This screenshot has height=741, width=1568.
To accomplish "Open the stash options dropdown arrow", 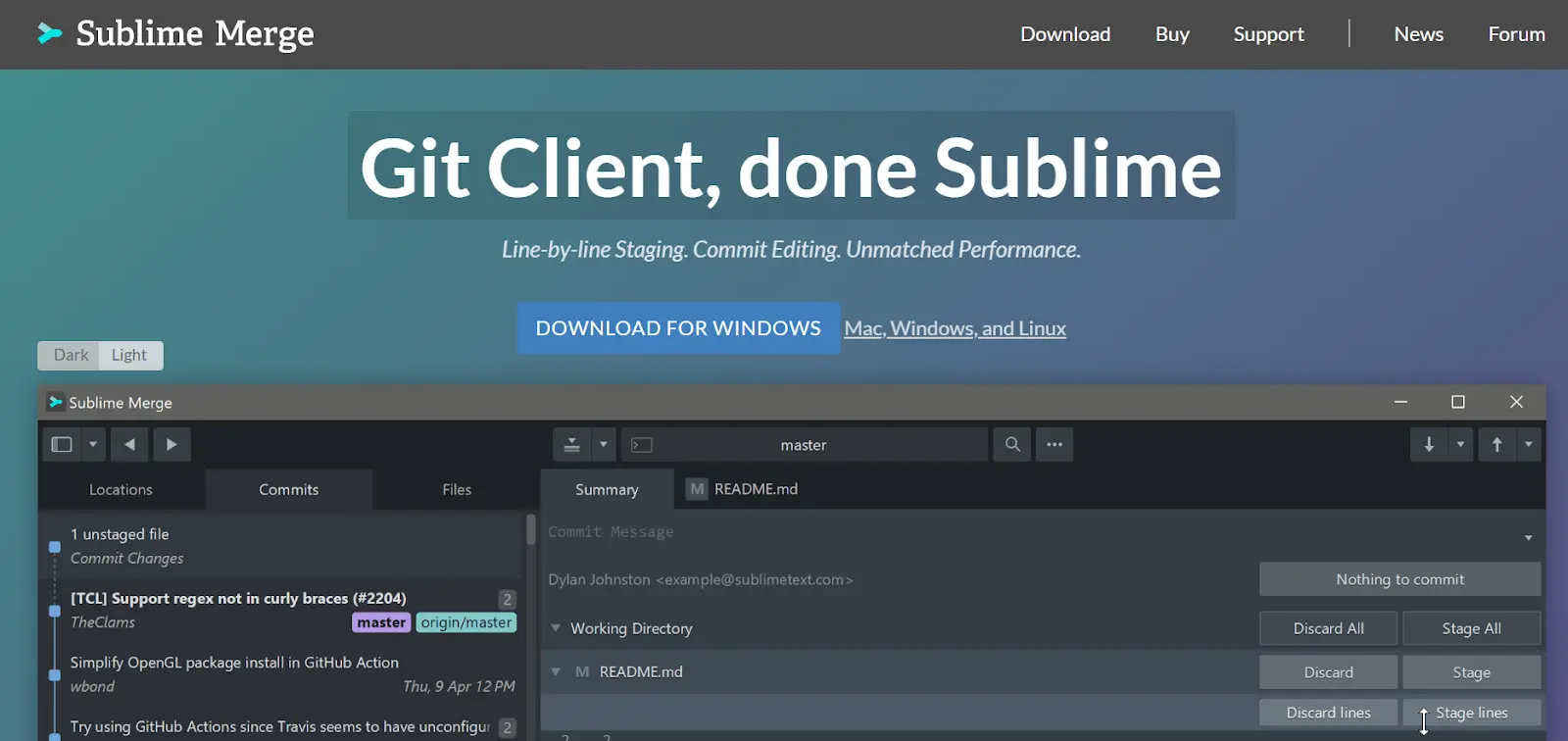I will (x=604, y=444).
